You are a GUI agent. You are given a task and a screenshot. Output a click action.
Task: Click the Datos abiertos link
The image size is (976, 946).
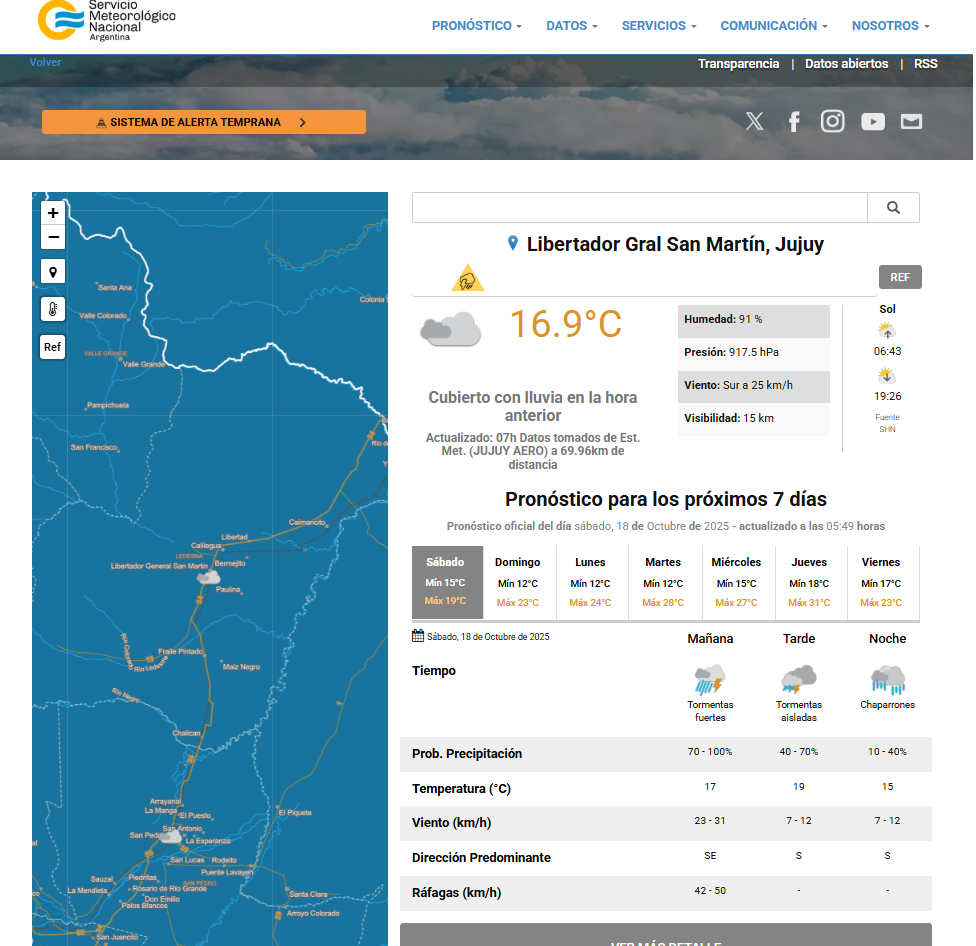tap(846, 64)
